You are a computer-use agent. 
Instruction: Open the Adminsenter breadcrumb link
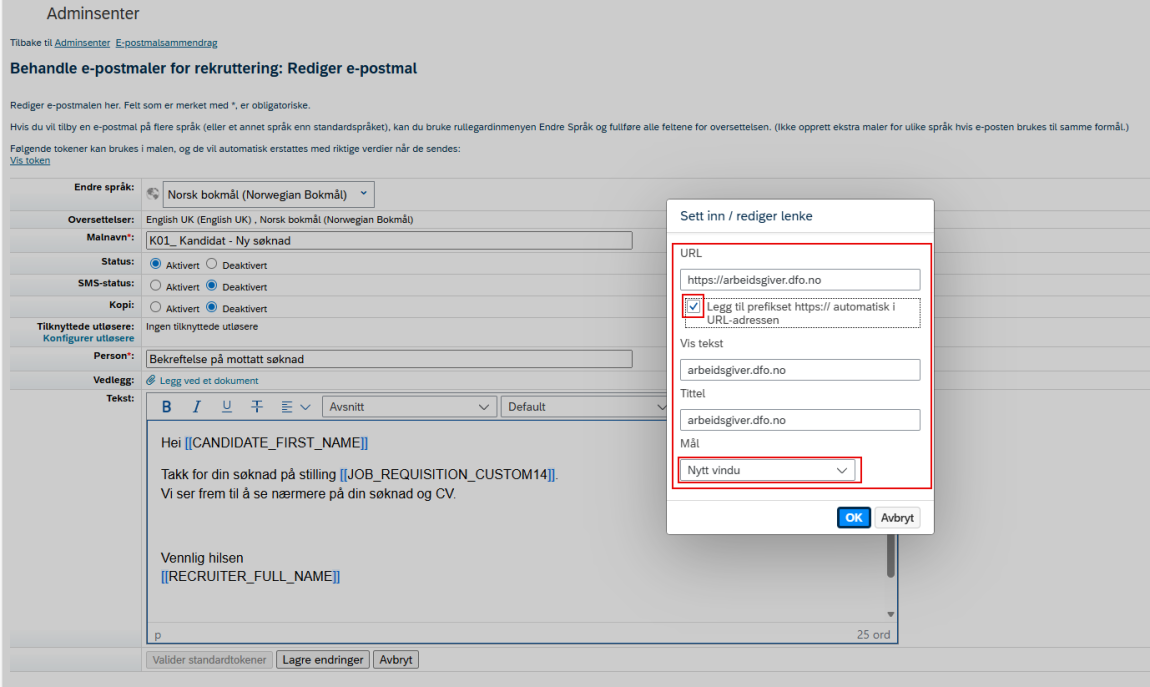tap(82, 43)
